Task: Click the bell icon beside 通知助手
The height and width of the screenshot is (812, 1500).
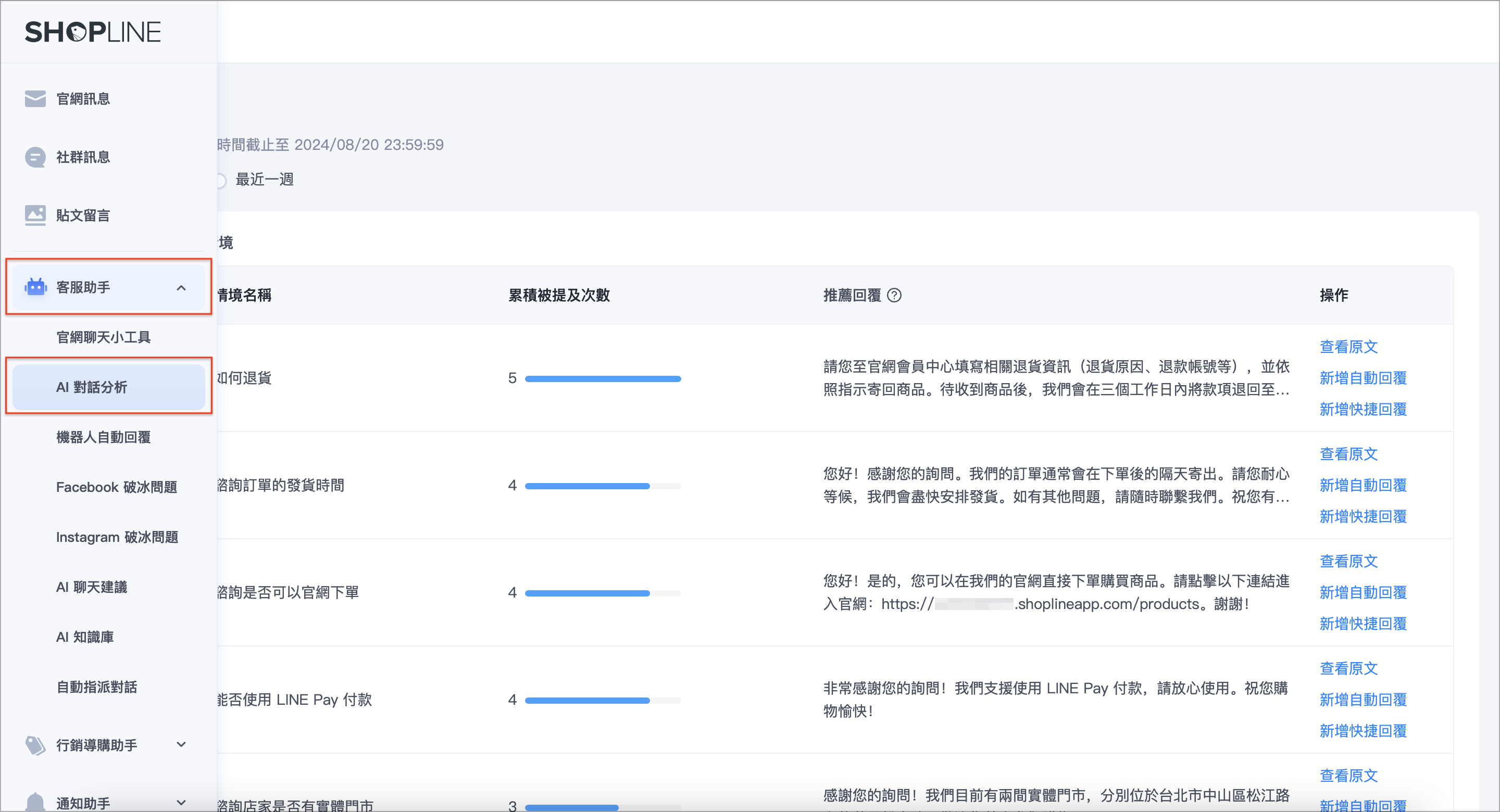Action: coord(35,802)
